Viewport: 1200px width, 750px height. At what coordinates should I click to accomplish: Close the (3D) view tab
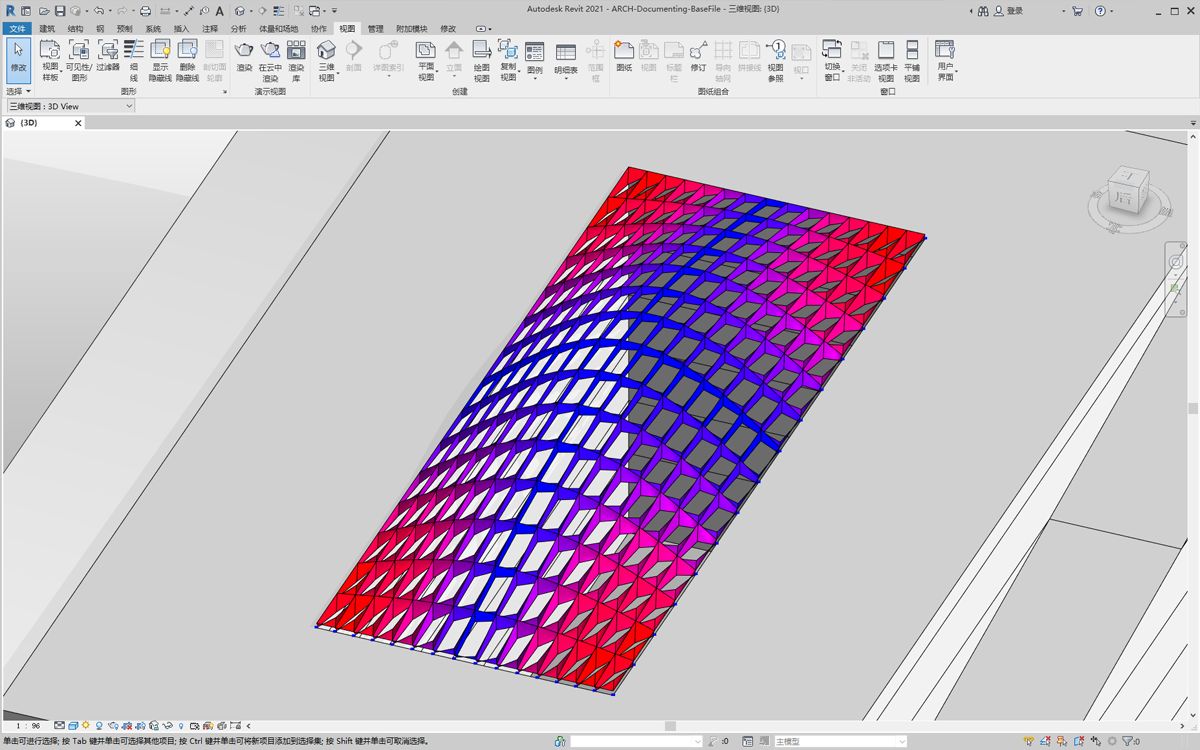click(78, 123)
